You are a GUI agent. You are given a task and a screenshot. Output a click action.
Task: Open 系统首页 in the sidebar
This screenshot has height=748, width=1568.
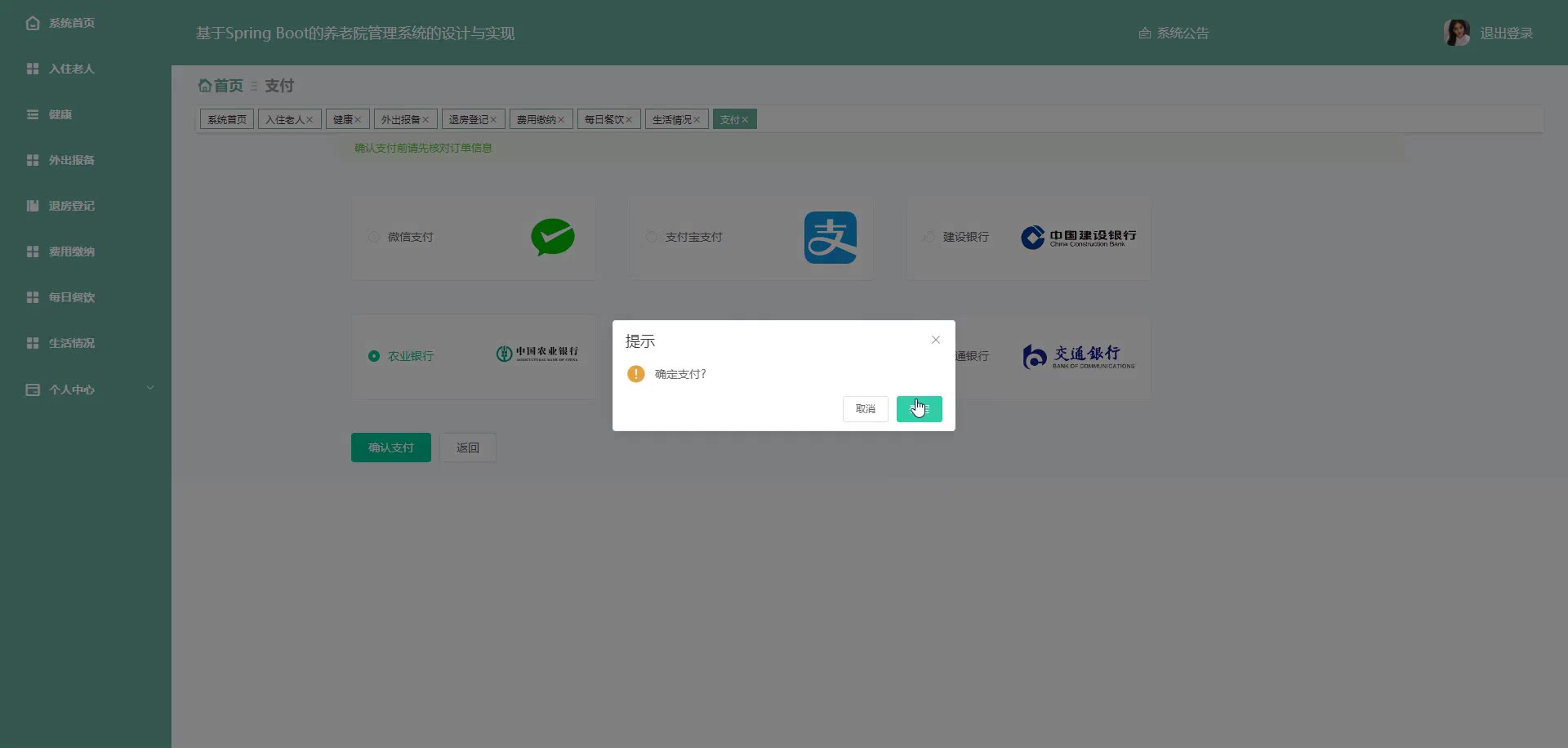click(72, 23)
